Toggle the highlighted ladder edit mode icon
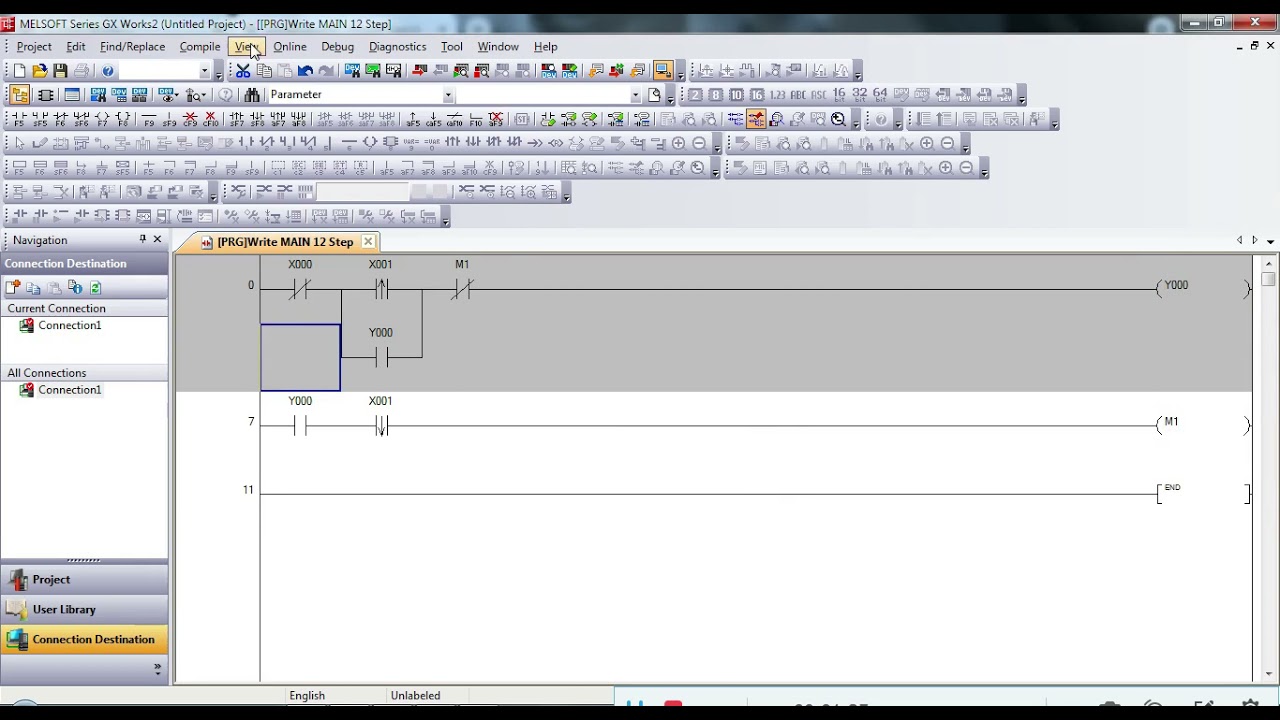The image size is (1280, 720). tap(756, 119)
